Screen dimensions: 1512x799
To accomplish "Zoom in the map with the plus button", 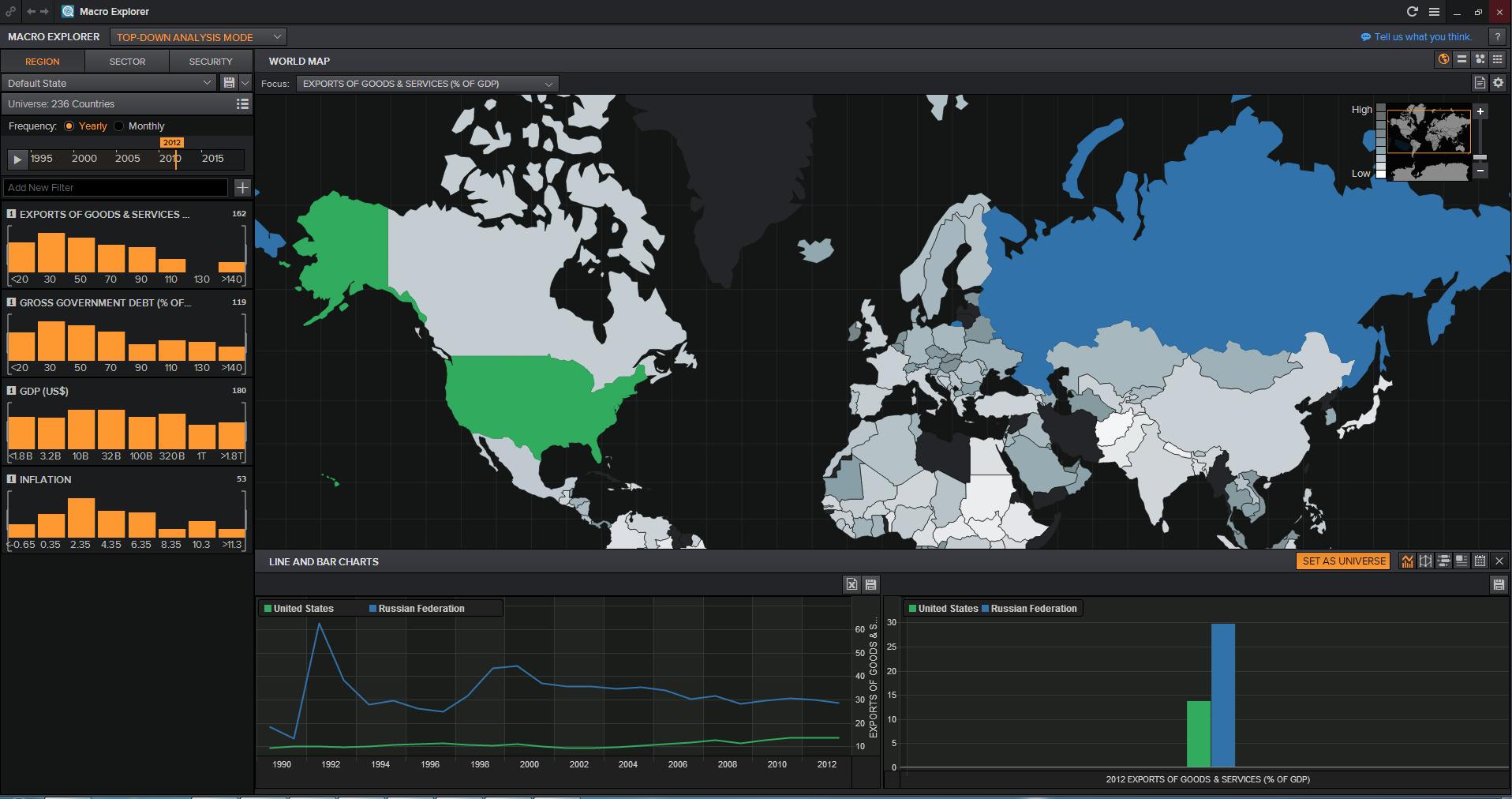I will pos(1480,111).
